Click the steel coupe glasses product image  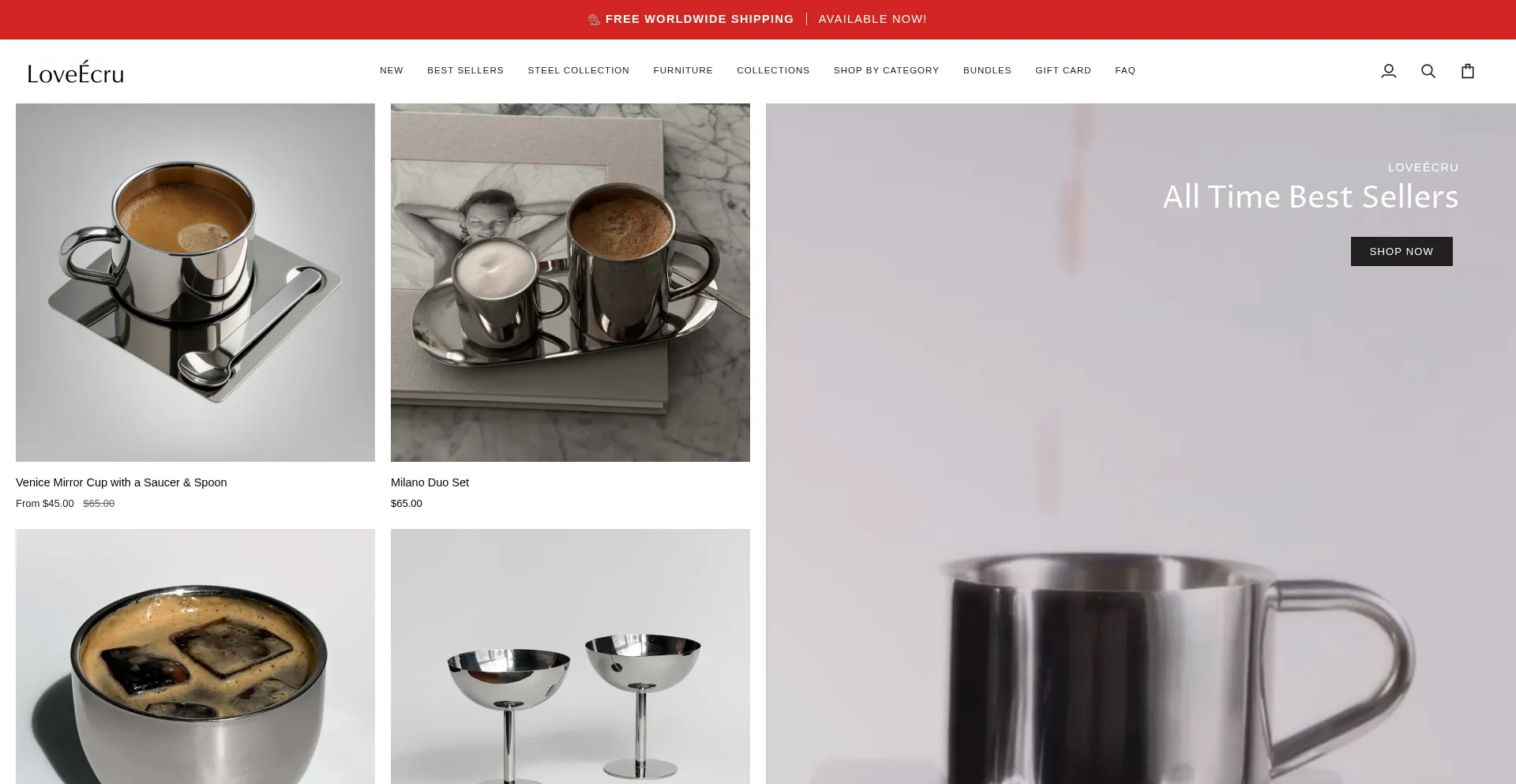[570, 657]
